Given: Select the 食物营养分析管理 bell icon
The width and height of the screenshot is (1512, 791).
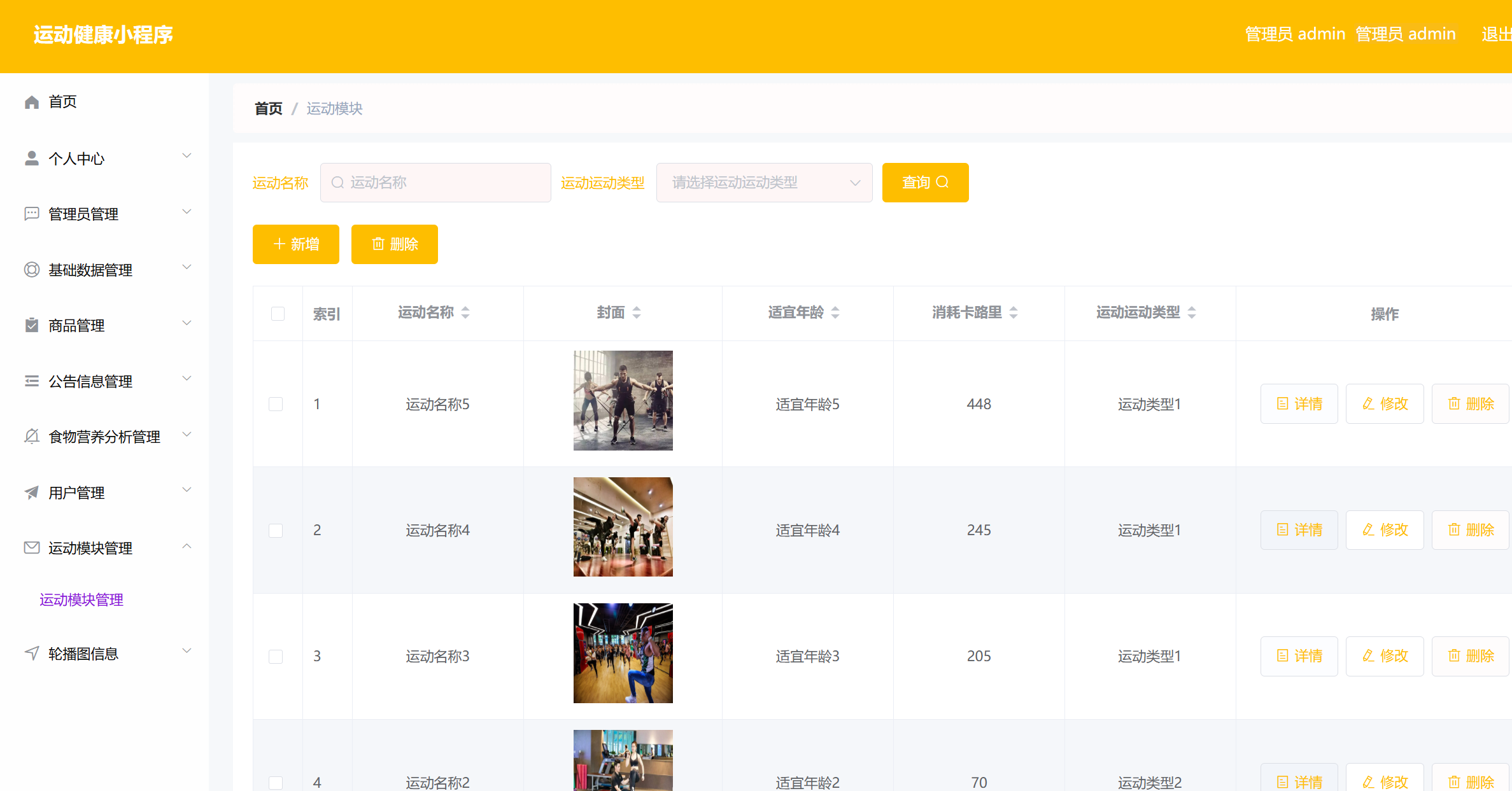Looking at the screenshot, I should pos(31,435).
